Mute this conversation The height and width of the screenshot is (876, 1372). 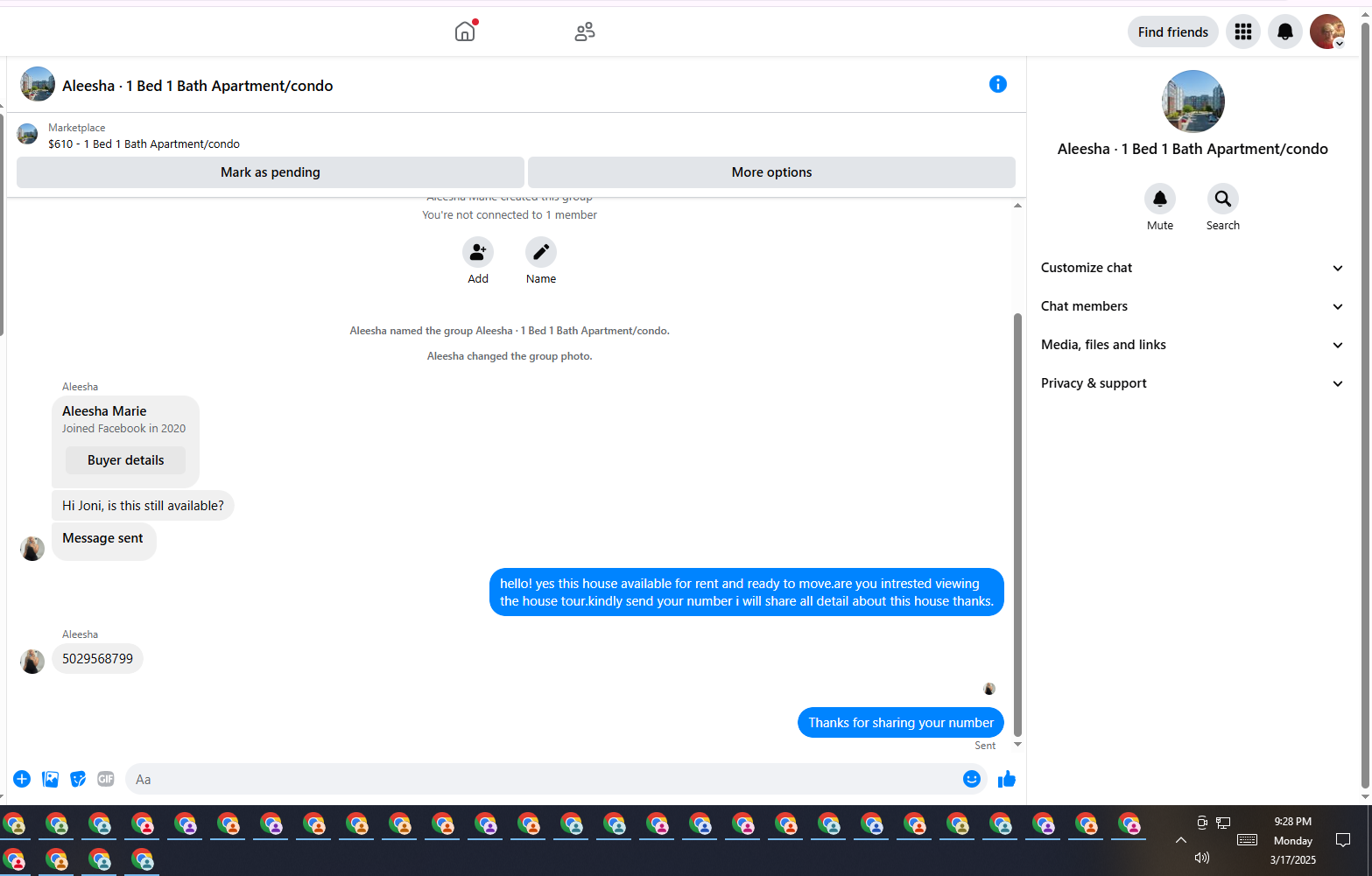[1160, 199]
